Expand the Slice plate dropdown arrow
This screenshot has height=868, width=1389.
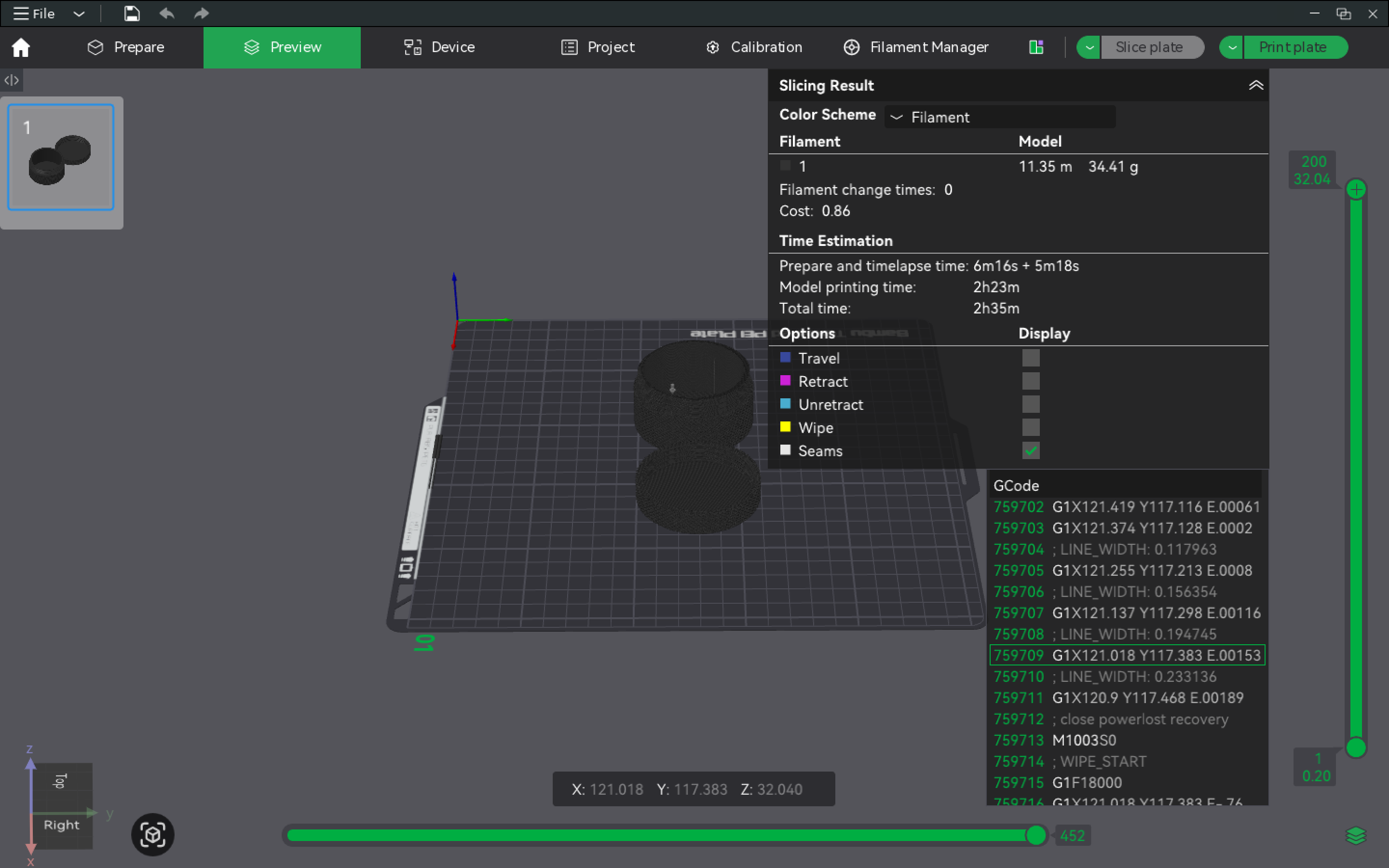pyautogui.click(x=1089, y=47)
